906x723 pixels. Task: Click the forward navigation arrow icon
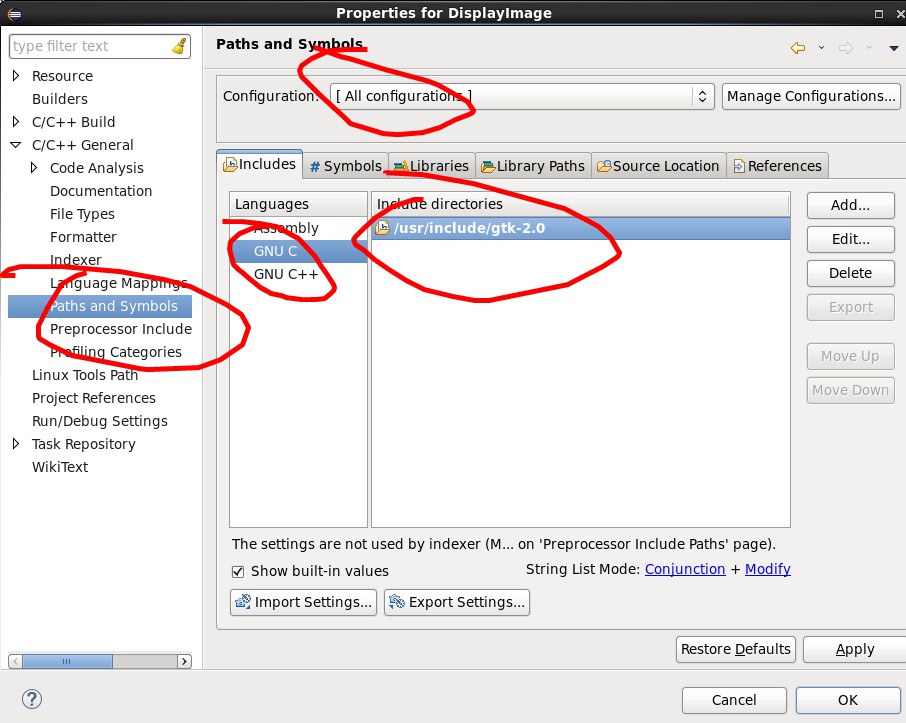[x=845, y=47]
